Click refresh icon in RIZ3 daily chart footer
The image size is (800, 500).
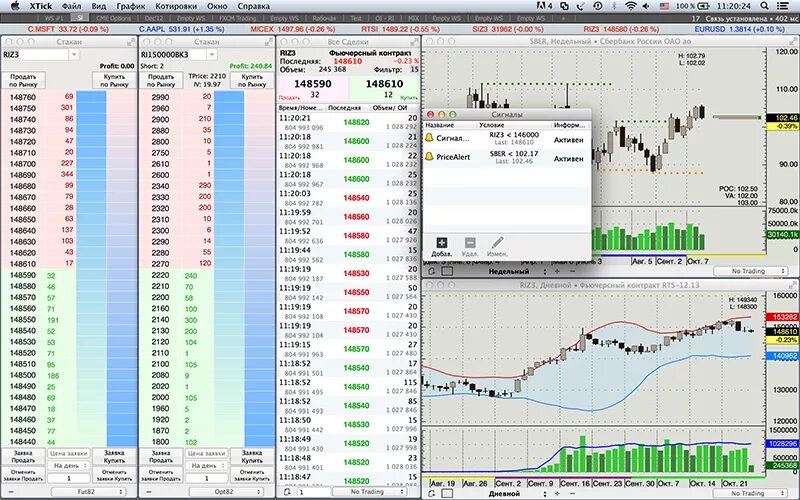[431, 493]
